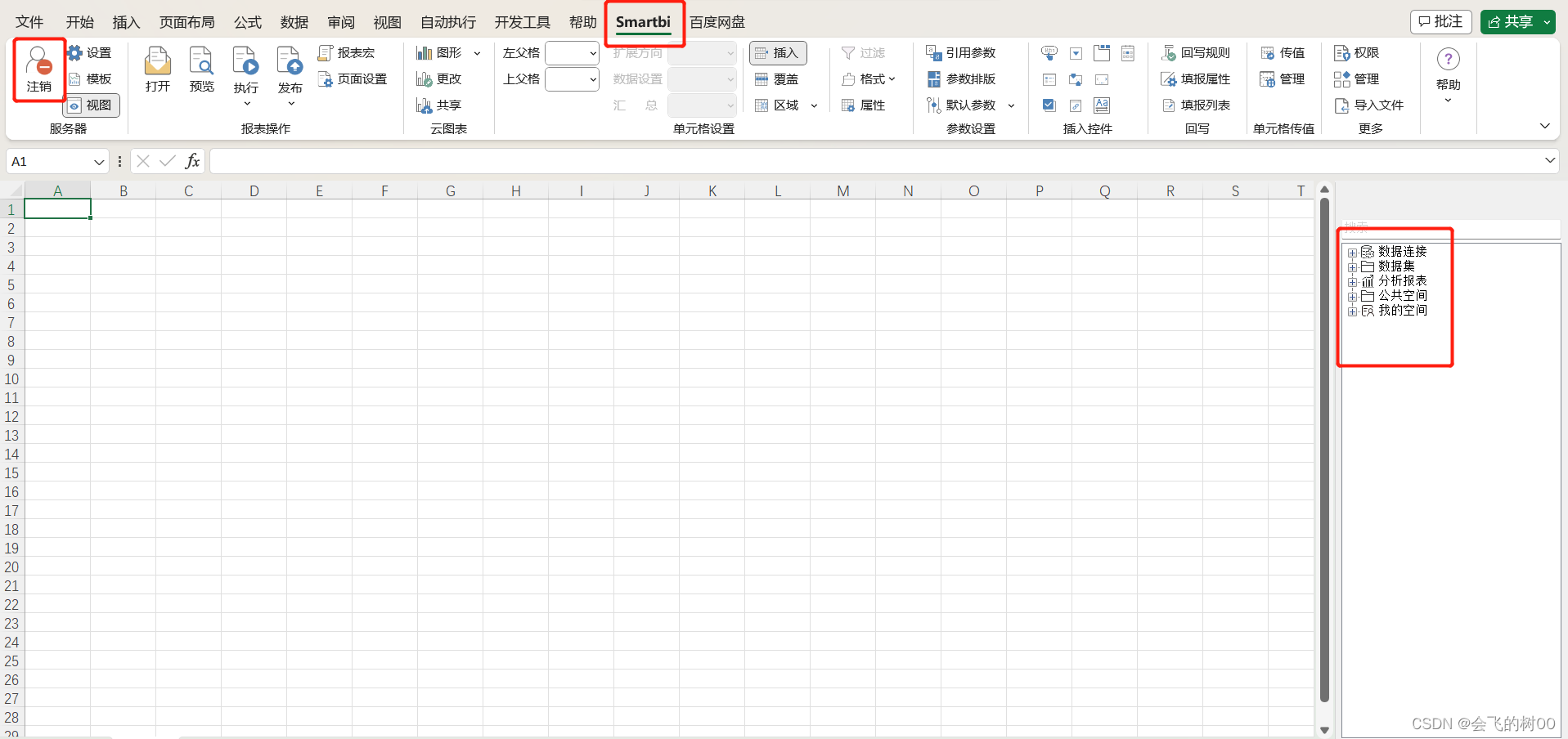Screen dimensions: 1568x739
Task: Switch to the Smartbi ribbon tab
Action: [644, 22]
